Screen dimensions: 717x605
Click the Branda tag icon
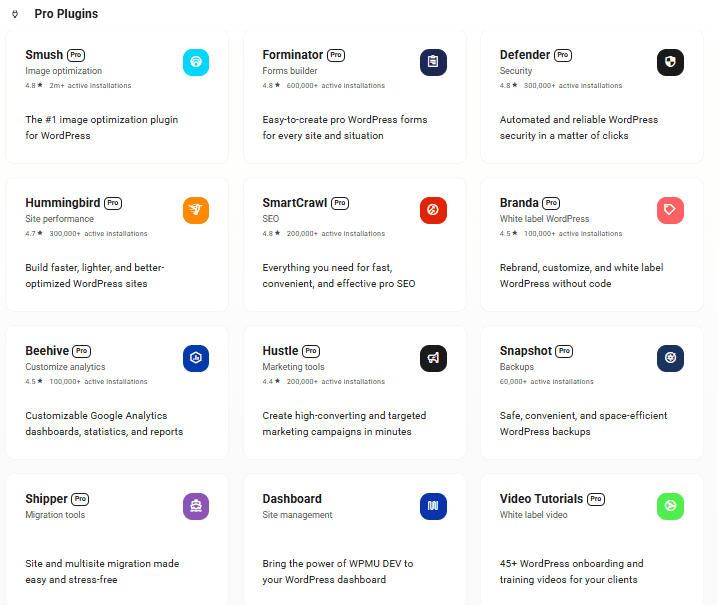coord(670,210)
